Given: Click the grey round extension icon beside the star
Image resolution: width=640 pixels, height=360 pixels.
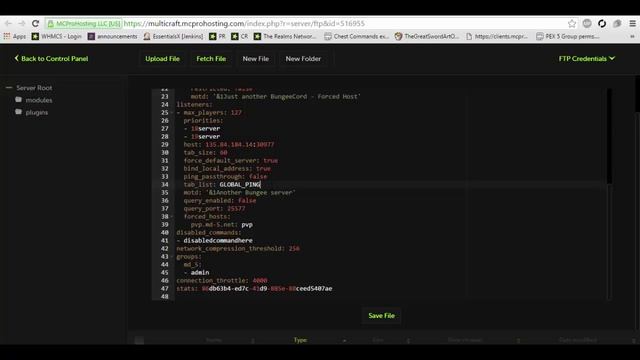Looking at the screenshot, I should click(x=587, y=24).
